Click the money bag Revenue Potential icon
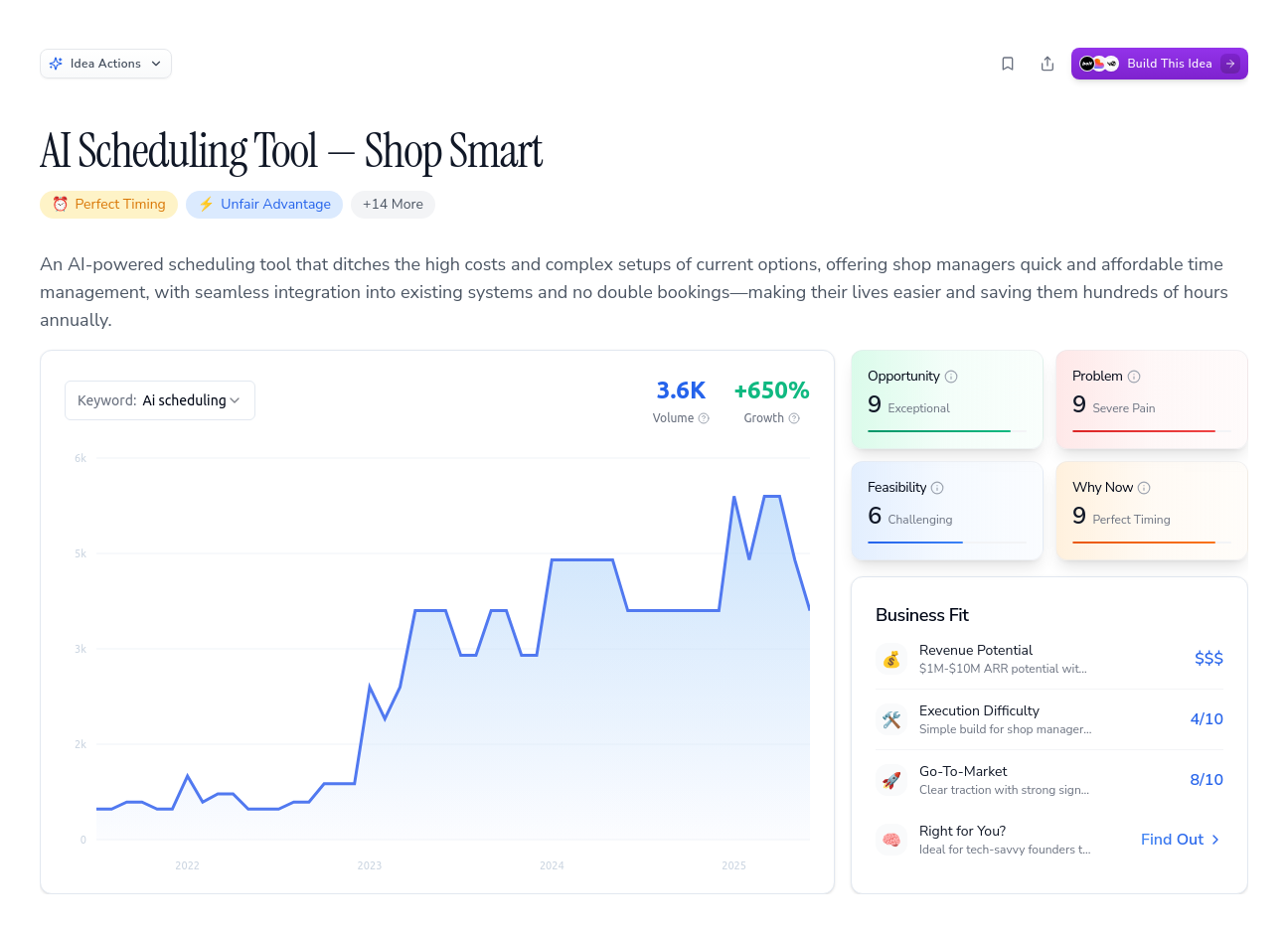This screenshot has width=1288, height=934. (891, 659)
